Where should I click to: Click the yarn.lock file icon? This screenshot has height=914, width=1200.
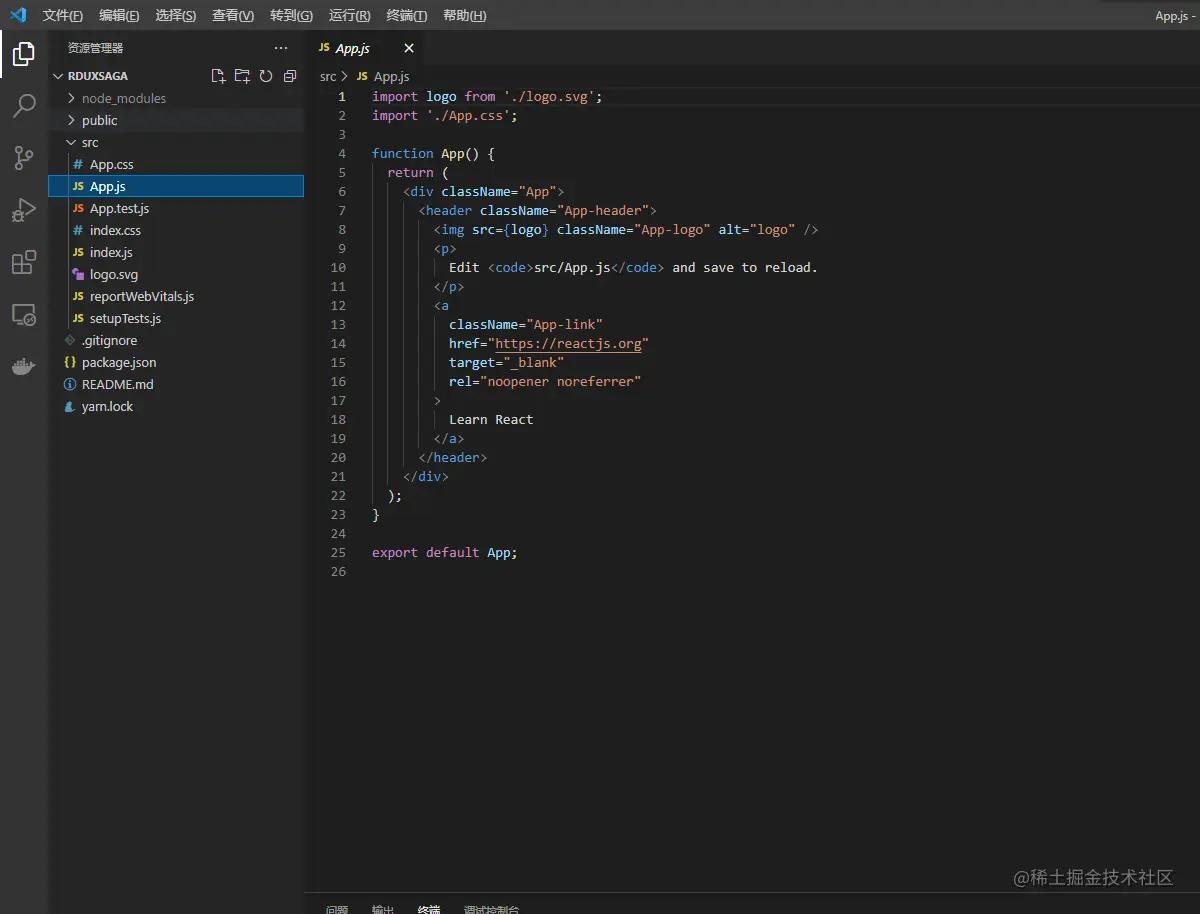70,406
